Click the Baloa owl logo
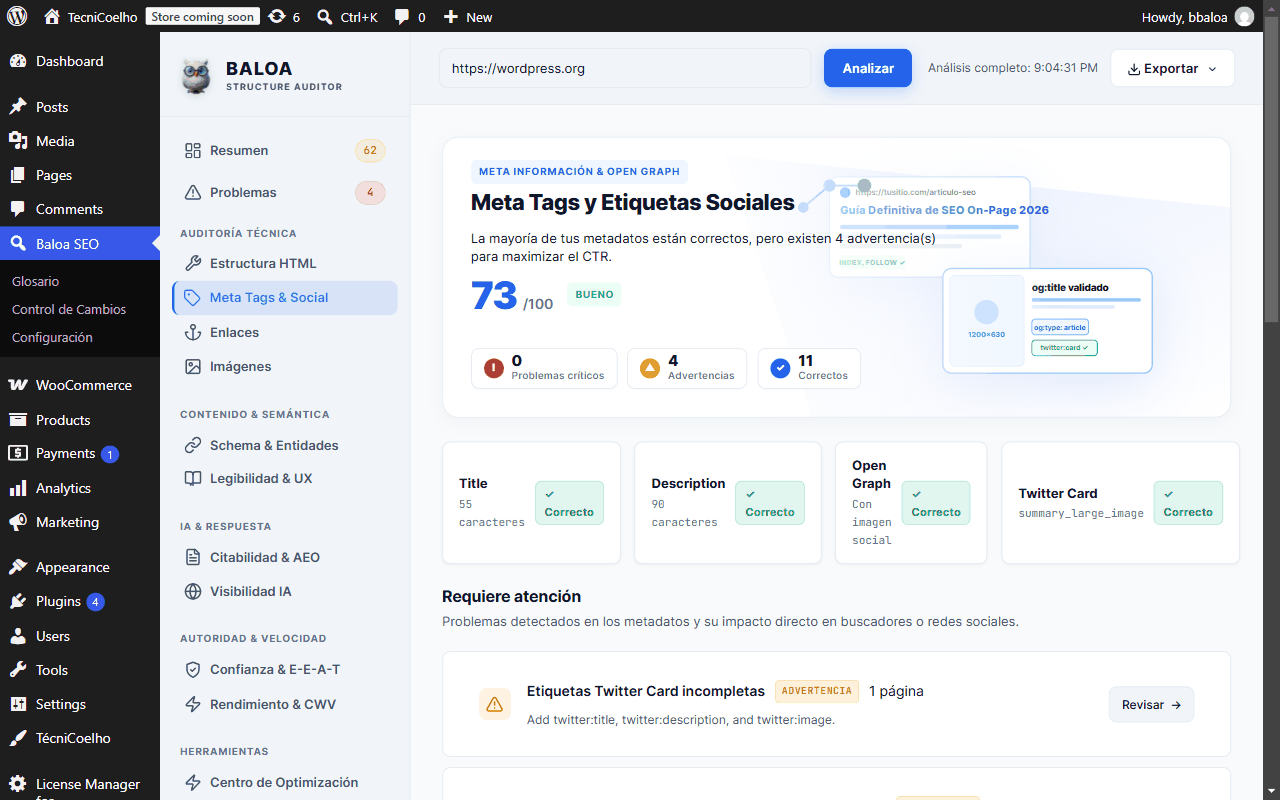This screenshot has width=1280, height=800. [x=196, y=76]
